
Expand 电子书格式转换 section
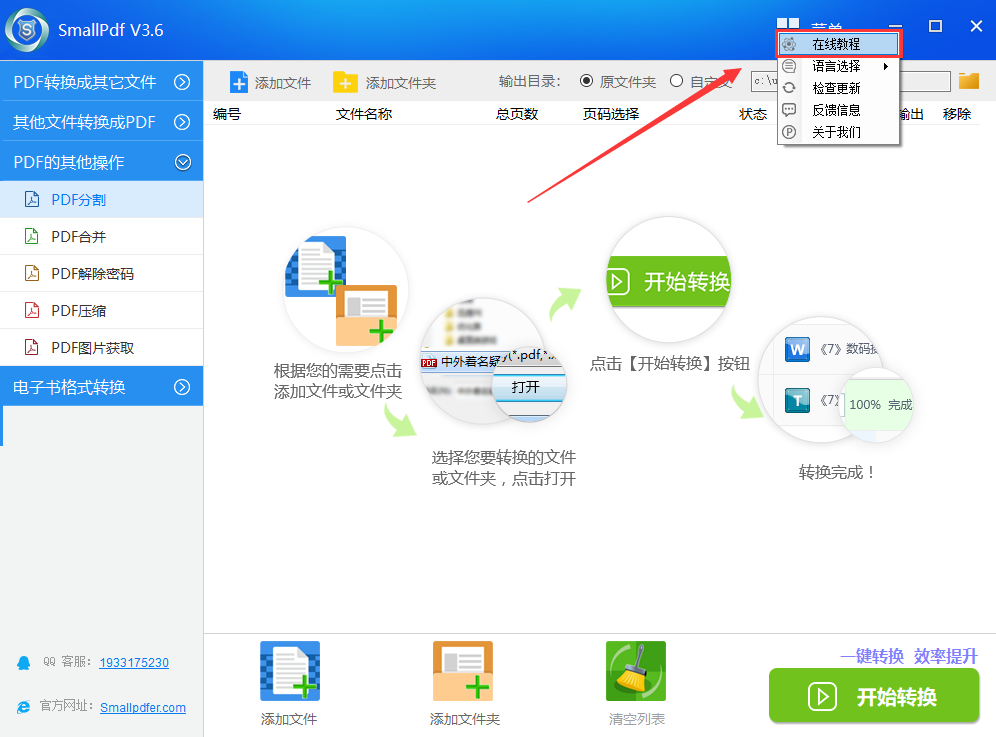(182, 387)
